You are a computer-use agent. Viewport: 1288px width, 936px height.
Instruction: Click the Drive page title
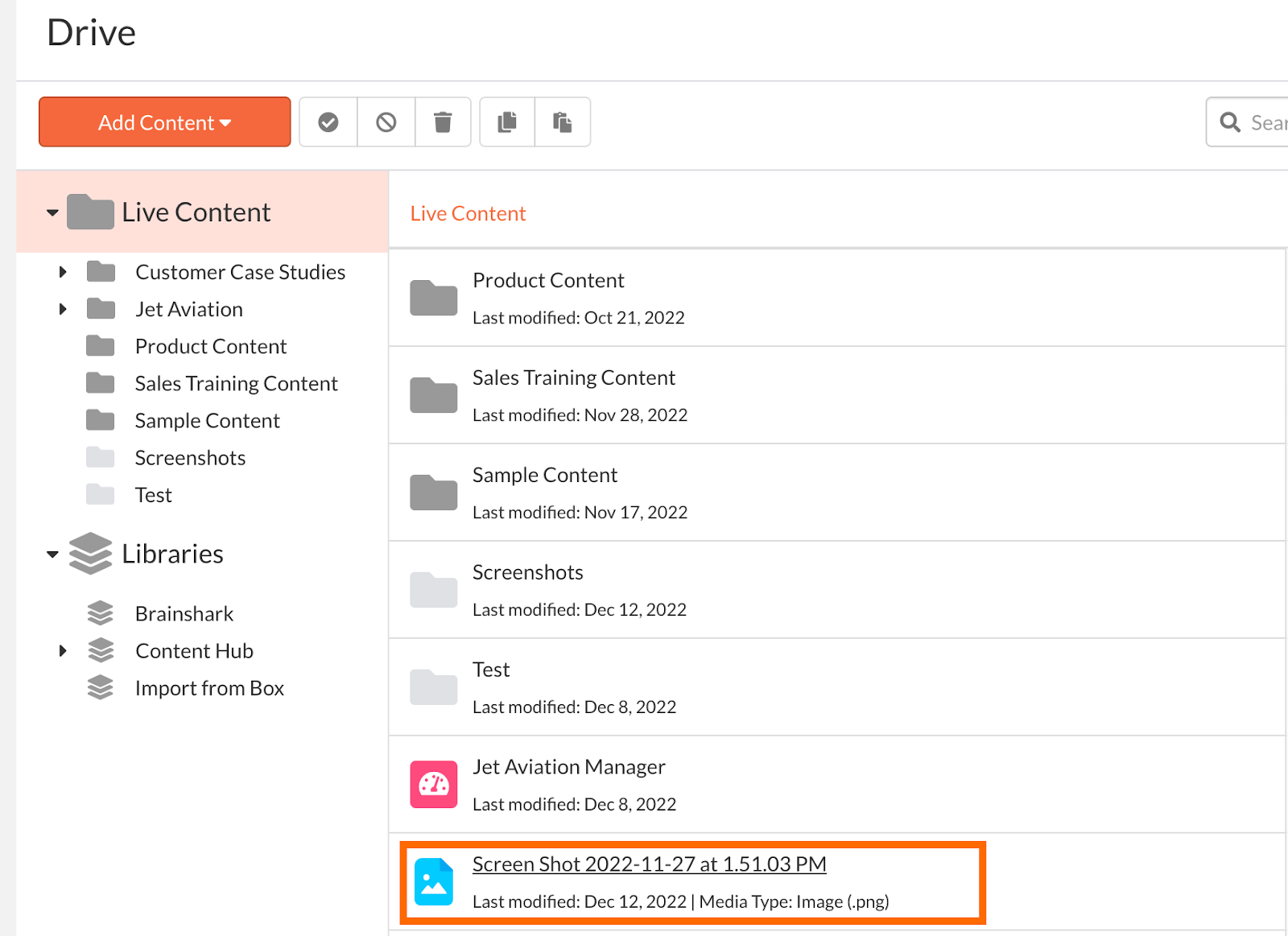coord(92,33)
